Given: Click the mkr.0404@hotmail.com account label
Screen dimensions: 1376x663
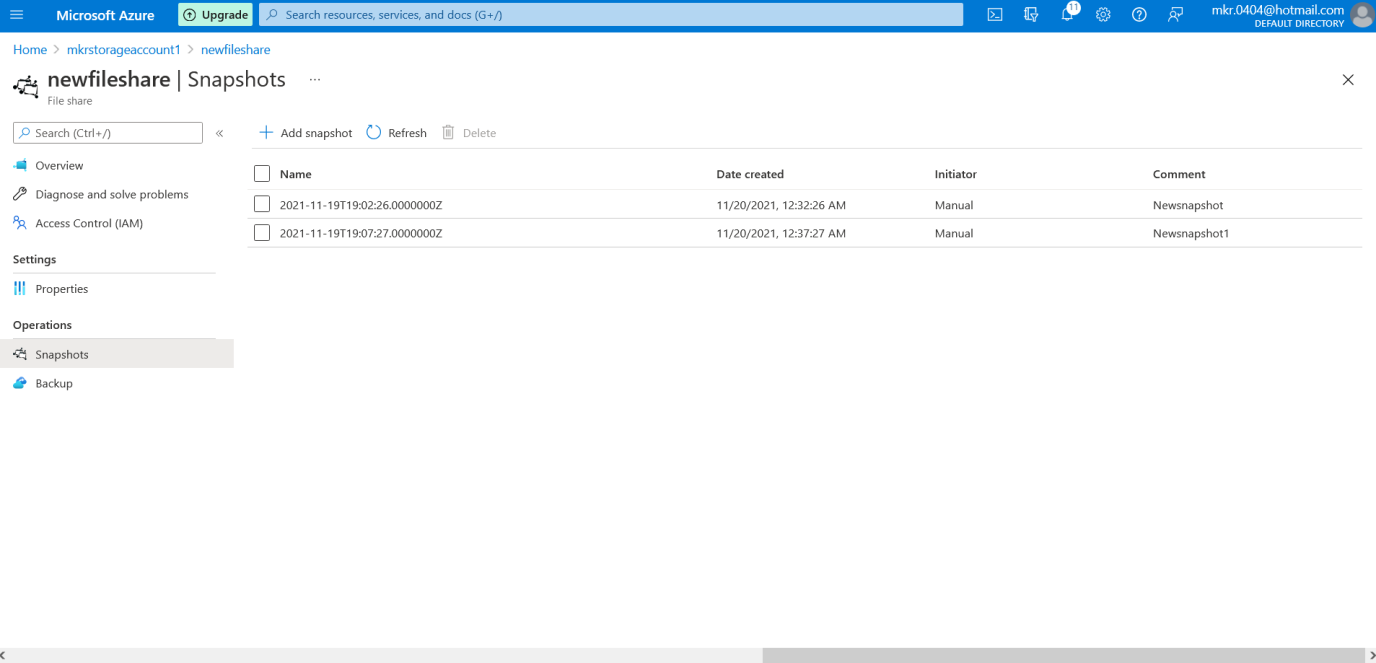Looking at the screenshot, I should (x=1277, y=10).
